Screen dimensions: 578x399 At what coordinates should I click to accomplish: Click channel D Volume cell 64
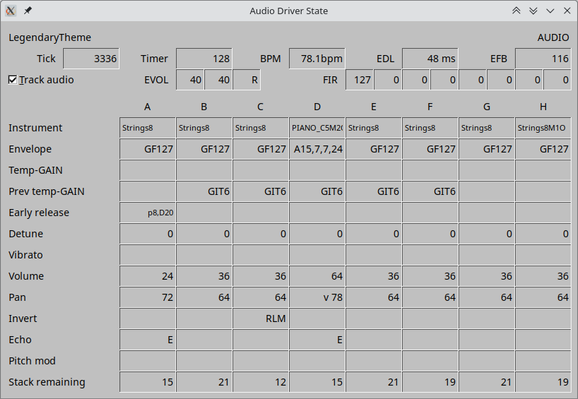pos(317,276)
